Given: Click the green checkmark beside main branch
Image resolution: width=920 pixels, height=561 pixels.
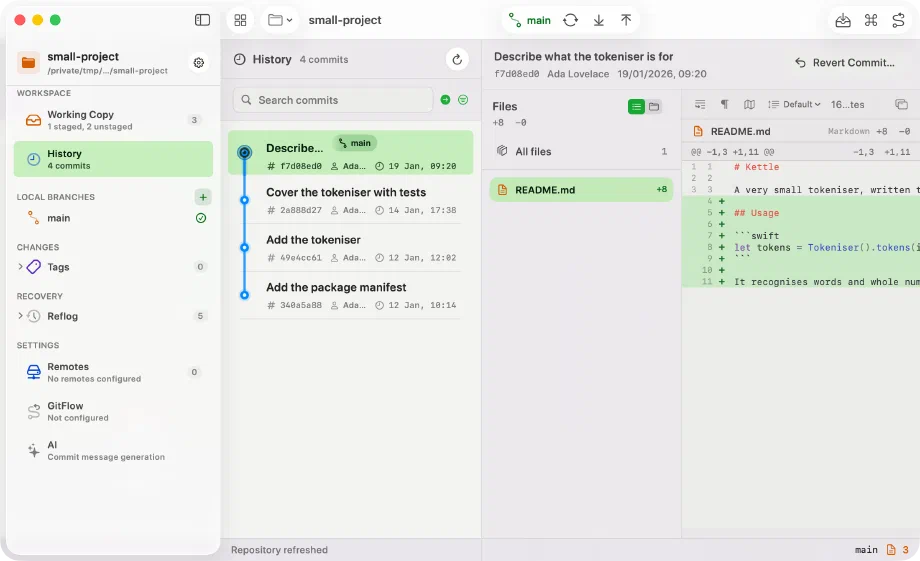Looking at the screenshot, I should (x=201, y=218).
